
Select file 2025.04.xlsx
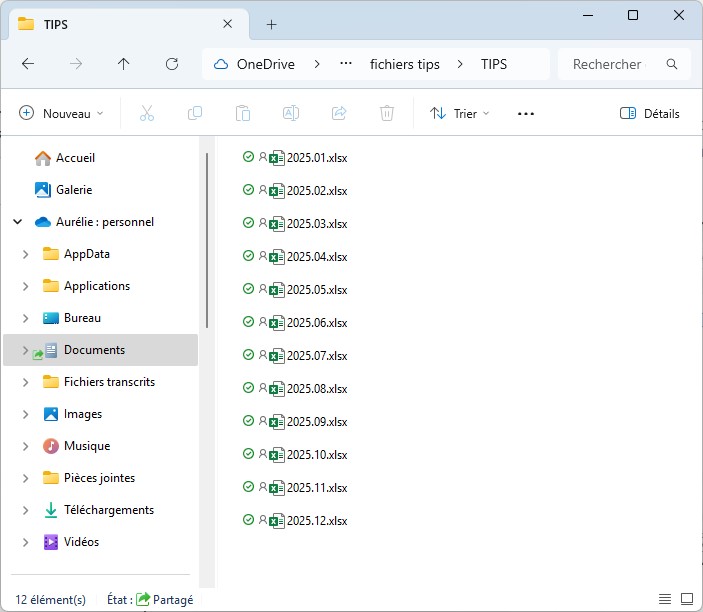[317, 256]
